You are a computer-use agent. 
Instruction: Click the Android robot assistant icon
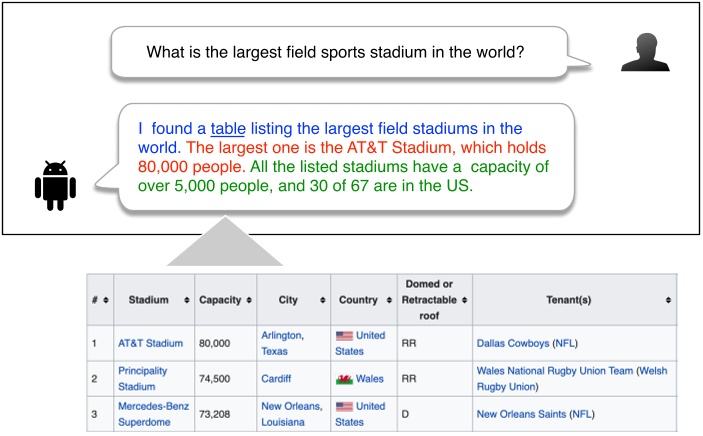[x=55, y=186]
